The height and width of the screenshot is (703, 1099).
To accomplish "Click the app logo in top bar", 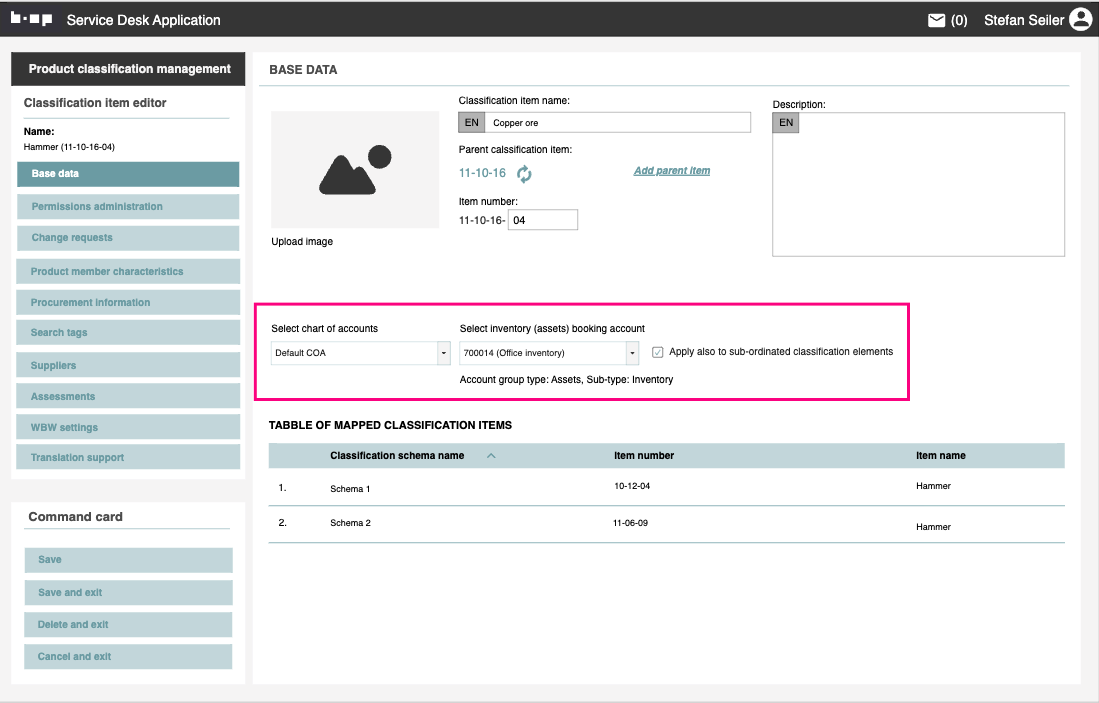I will pos(32,19).
